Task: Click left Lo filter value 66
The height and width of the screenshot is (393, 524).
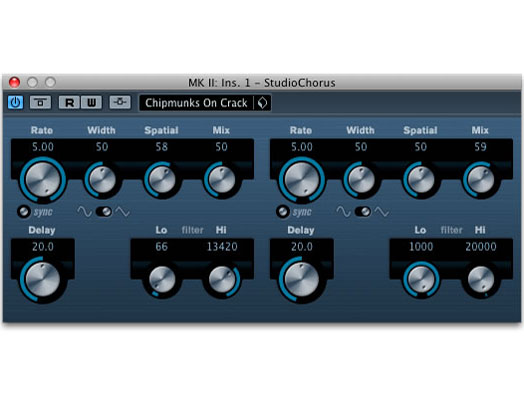Action: click(x=161, y=247)
